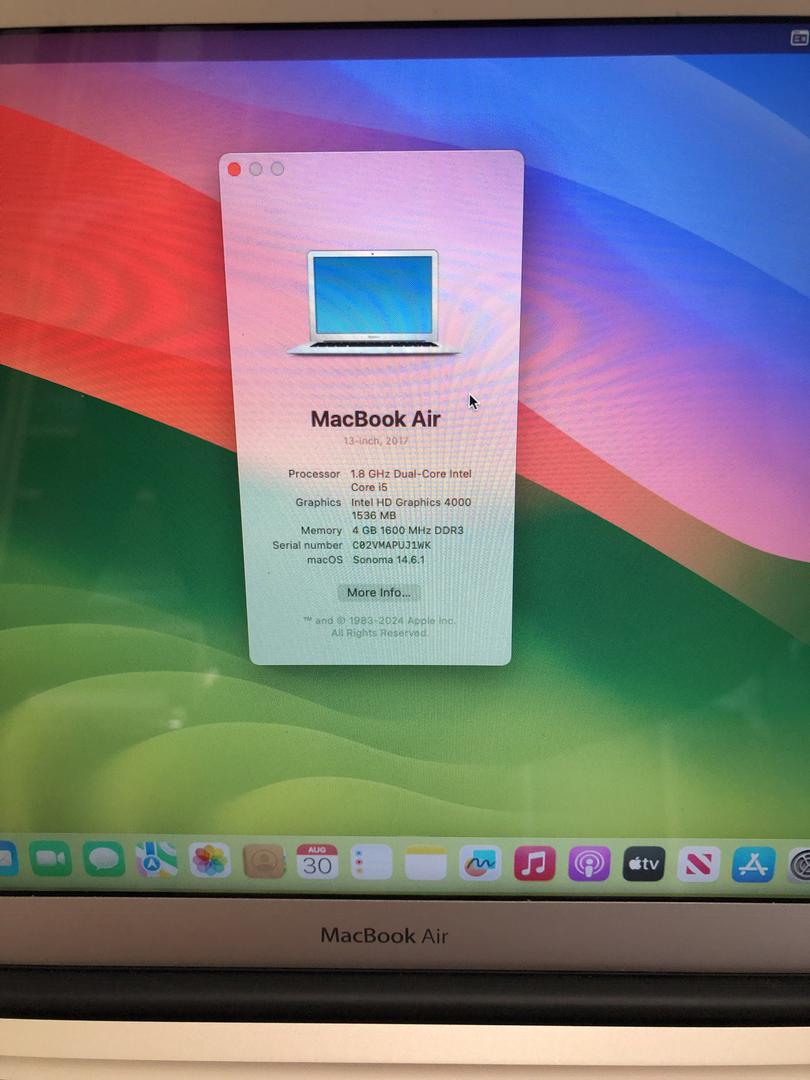The width and height of the screenshot is (810, 1080).
Task: Zoom the About This Mac window
Action: 277,169
